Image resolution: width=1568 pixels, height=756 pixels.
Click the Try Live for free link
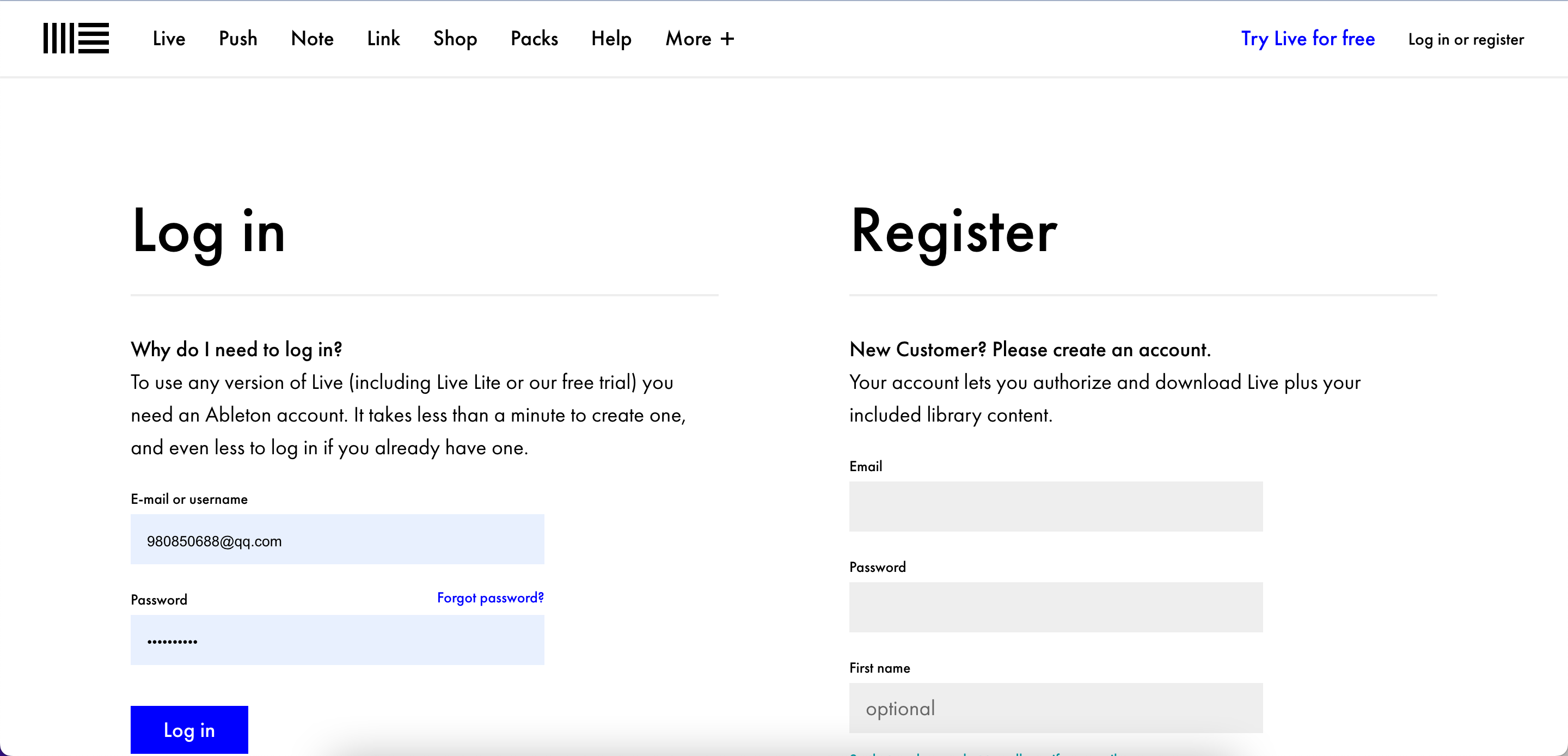(x=1308, y=39)
